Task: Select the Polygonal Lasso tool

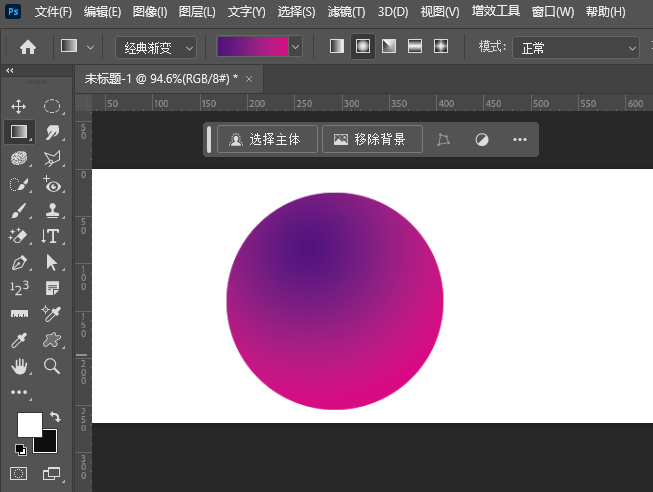Action: (x=52, y=158)
